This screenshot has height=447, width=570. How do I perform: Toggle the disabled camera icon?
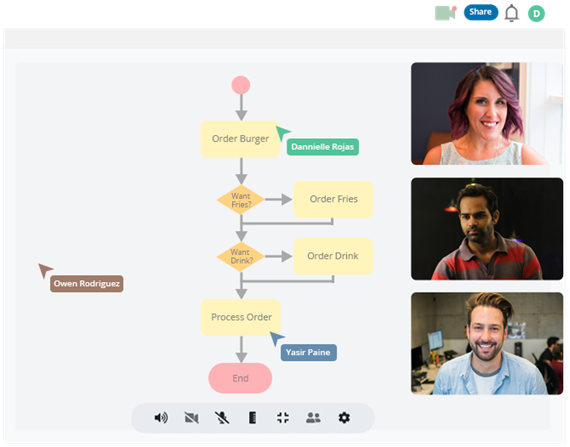click(x=192, y=418)
